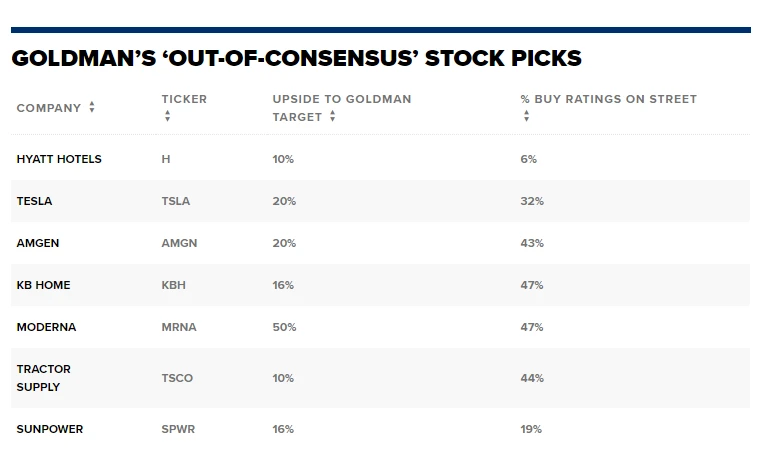The width and height of the screenshot is (769, 471).
Task: Click the TSLA ticker symbol
Action: pyautogui.click(x=175, y=201)
